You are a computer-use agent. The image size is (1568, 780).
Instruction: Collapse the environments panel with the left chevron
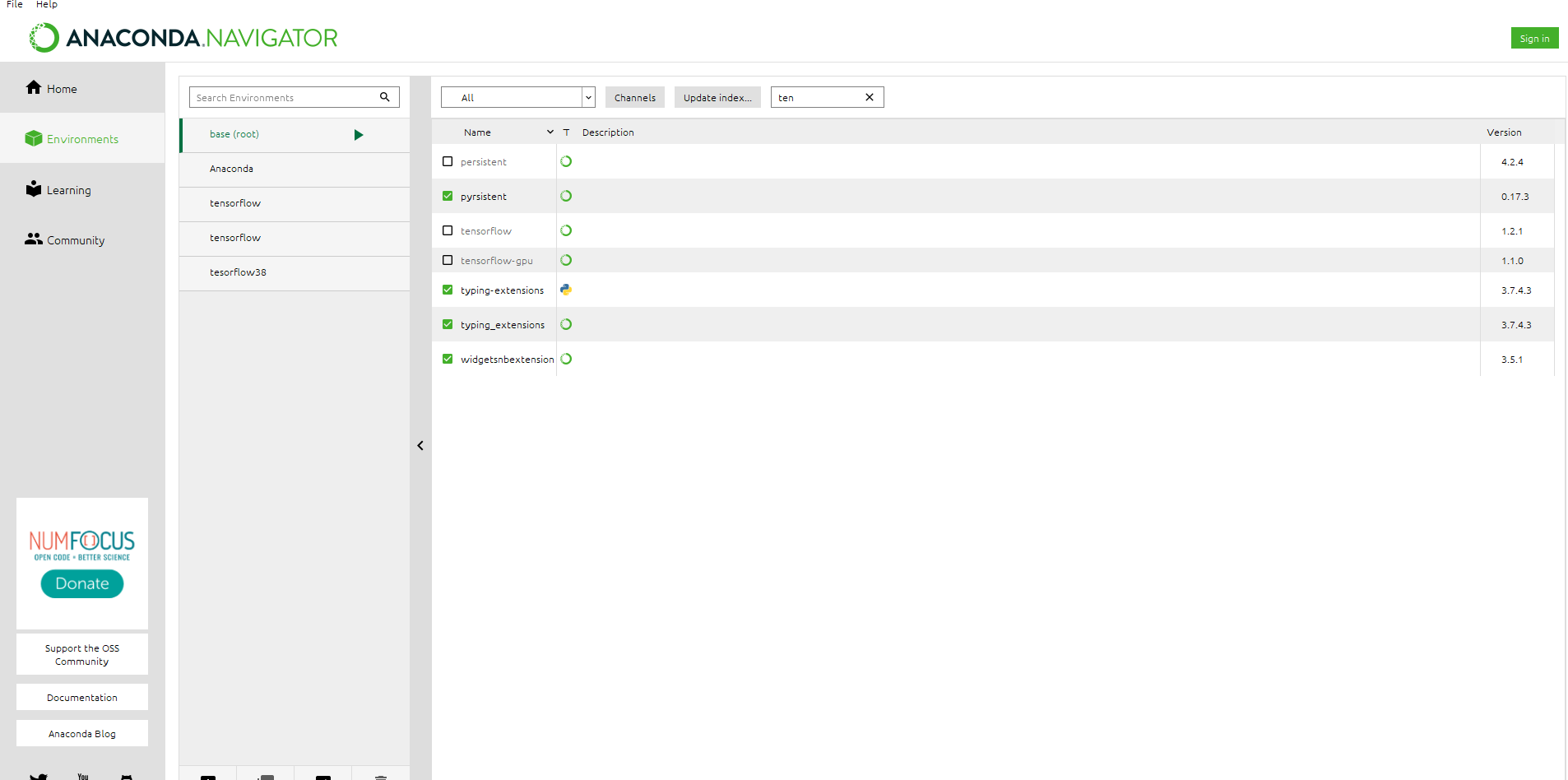coord(420,445)
